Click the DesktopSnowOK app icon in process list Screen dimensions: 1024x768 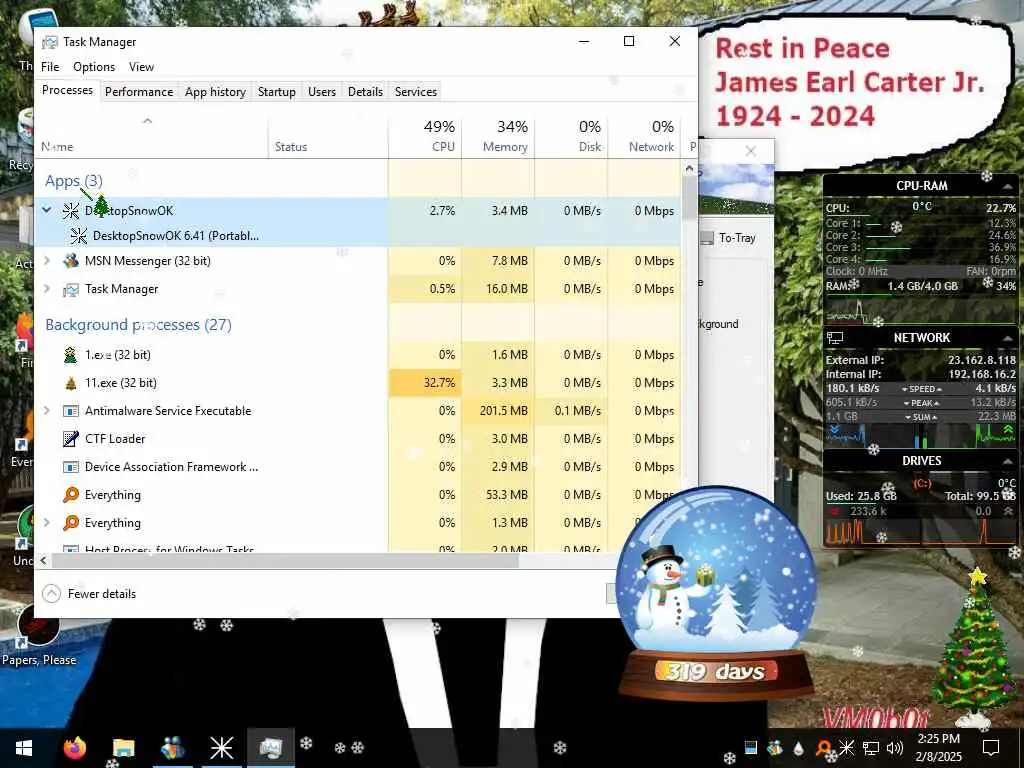click(x=71, y=210)
